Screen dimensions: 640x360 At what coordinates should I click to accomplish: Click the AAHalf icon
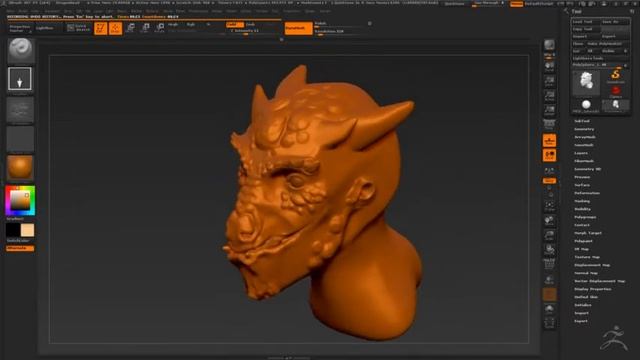tap(549, 110)
